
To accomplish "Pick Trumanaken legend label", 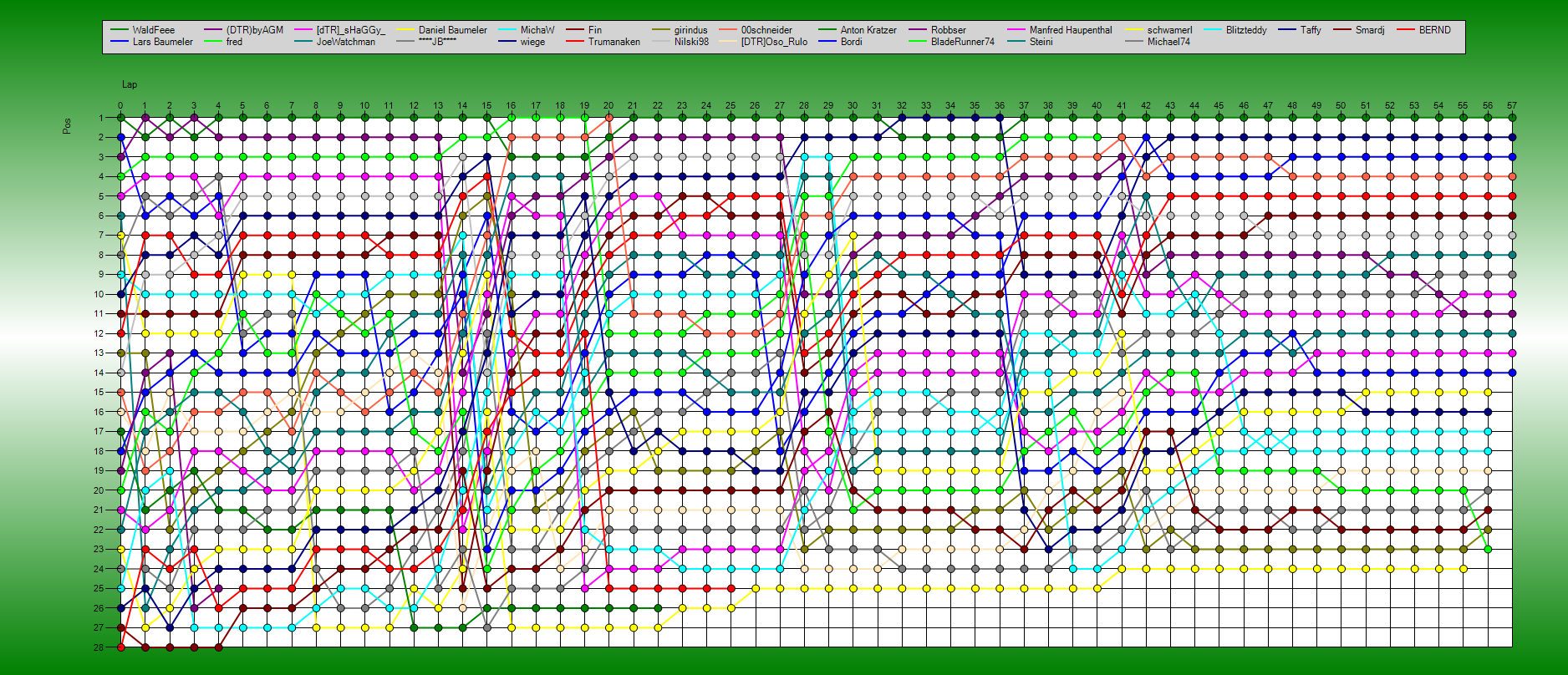I will point(614,42).
